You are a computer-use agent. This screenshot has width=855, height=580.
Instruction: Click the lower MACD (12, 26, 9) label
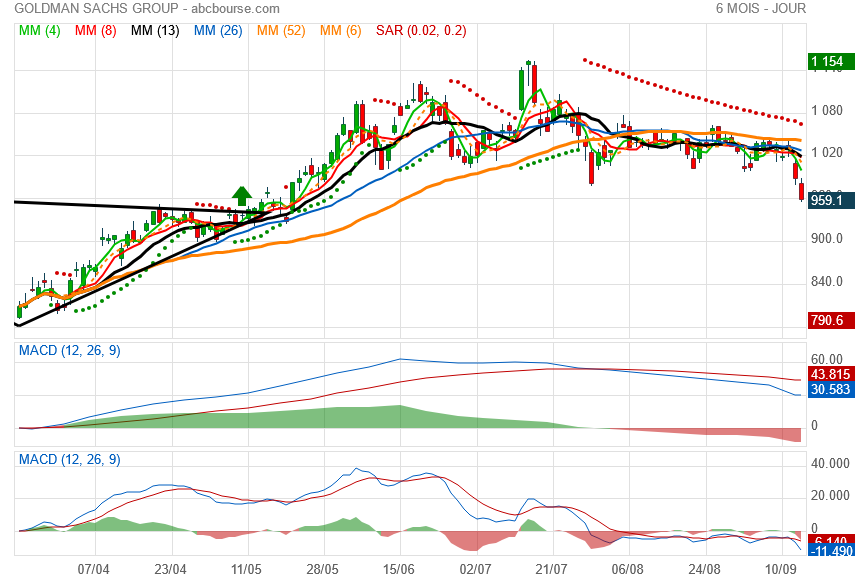click(70, 460)
